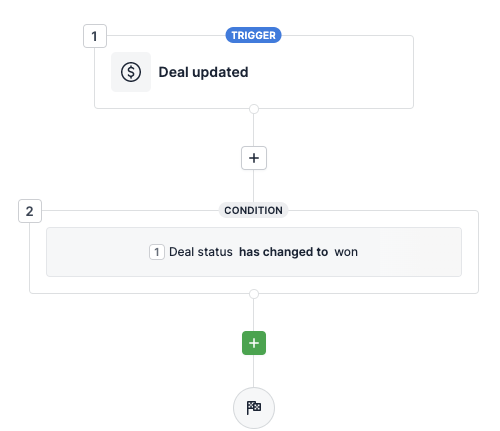
Task: Open the Deal updated trigger title
Action: (x=203, y=72)
